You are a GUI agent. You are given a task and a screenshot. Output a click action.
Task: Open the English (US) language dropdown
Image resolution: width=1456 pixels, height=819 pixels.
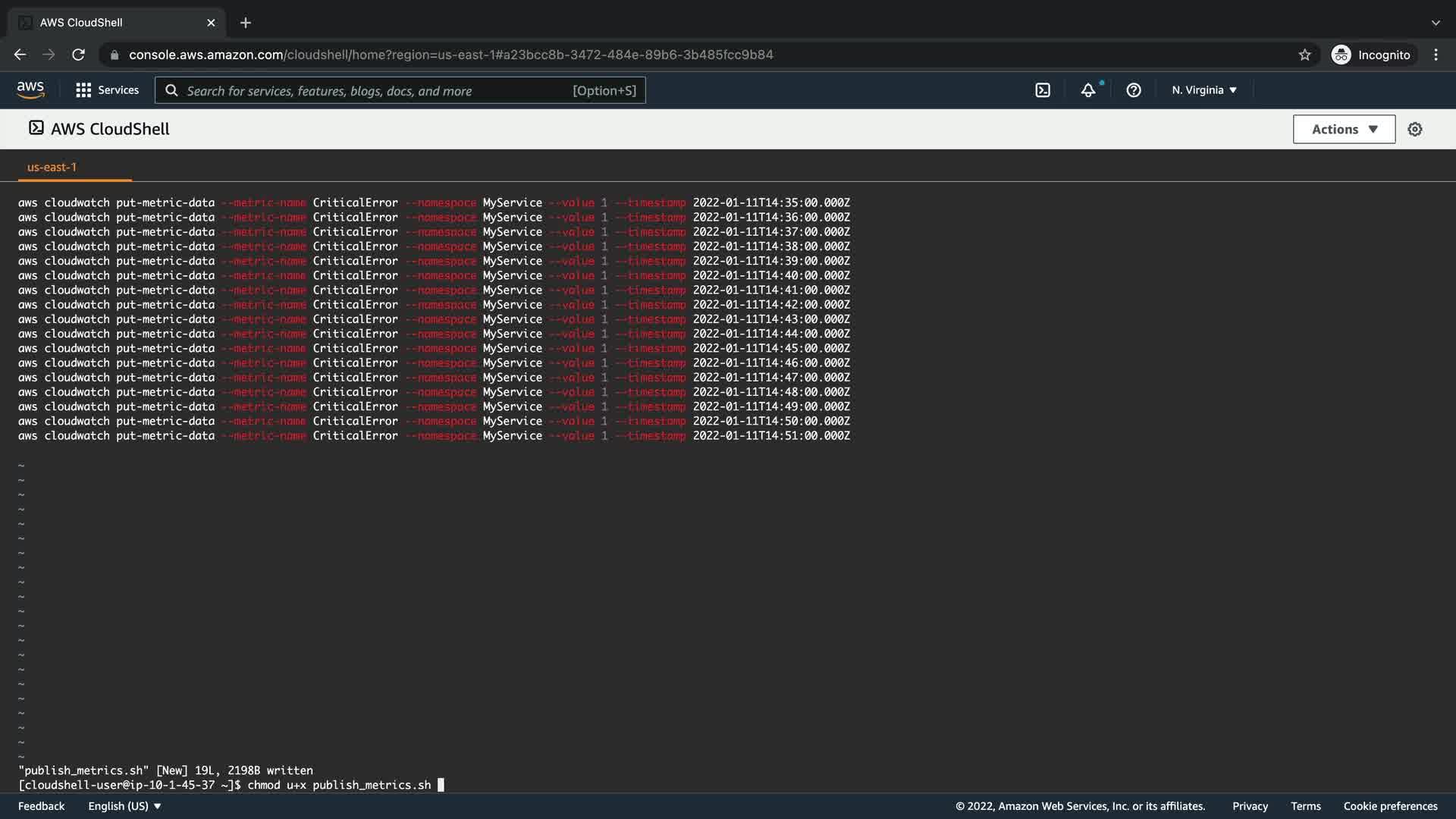124,806
